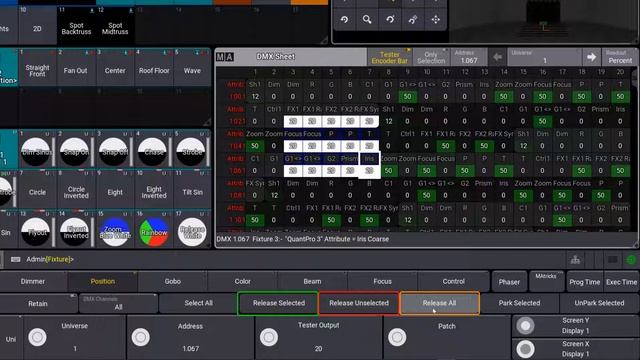Image resolution: width=640 pixels, height=360 pixels.
Task: Click the Exec Time button
Action: 621,282
